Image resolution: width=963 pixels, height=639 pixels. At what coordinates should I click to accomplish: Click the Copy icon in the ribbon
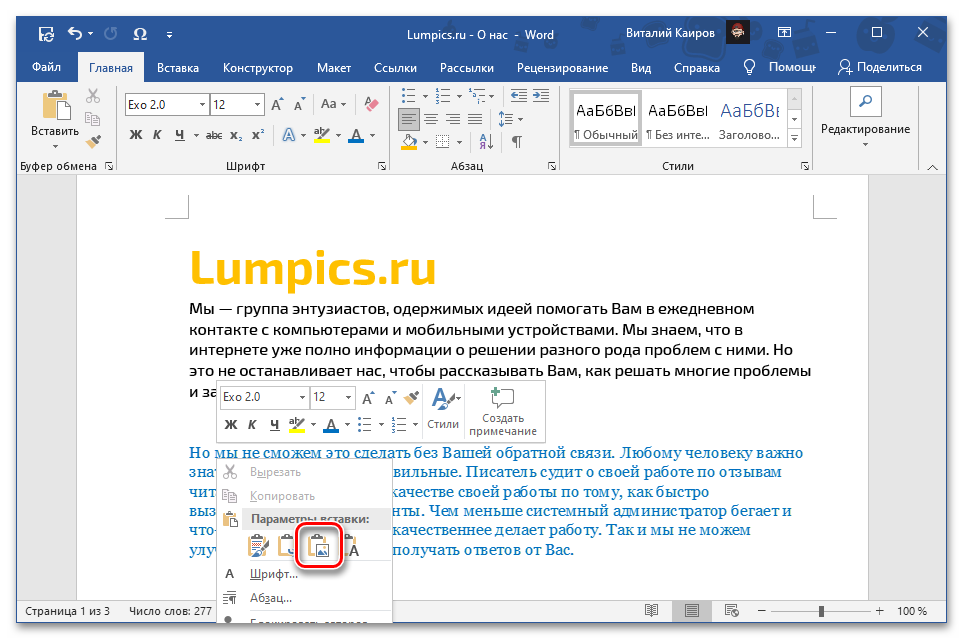pos(93,119)
